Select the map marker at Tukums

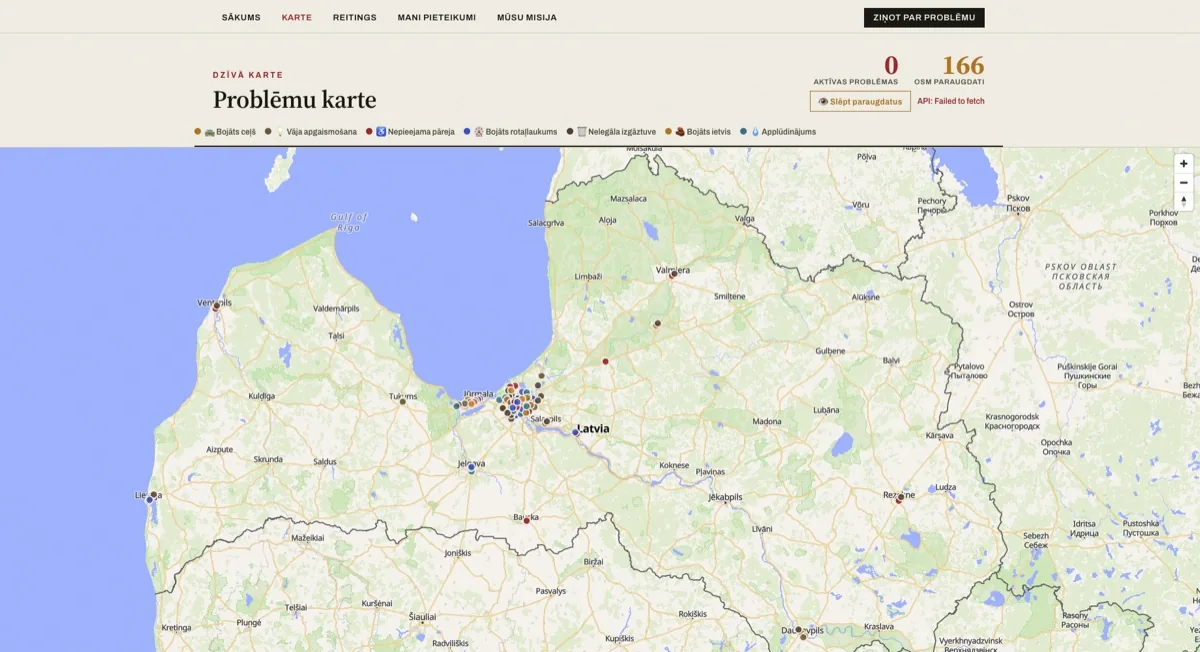(x=403, y=401)
